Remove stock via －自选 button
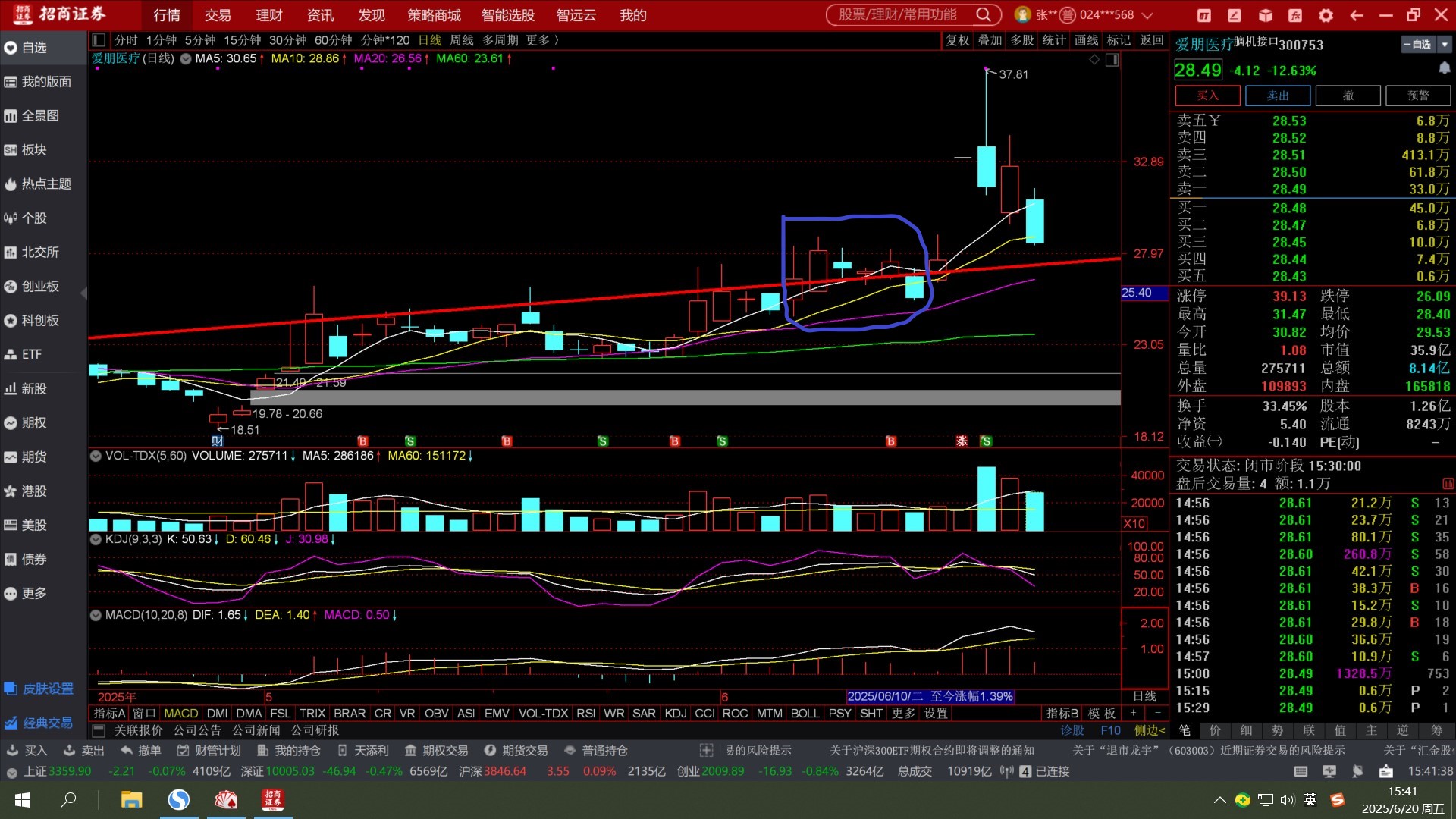 coord(1418,45)
